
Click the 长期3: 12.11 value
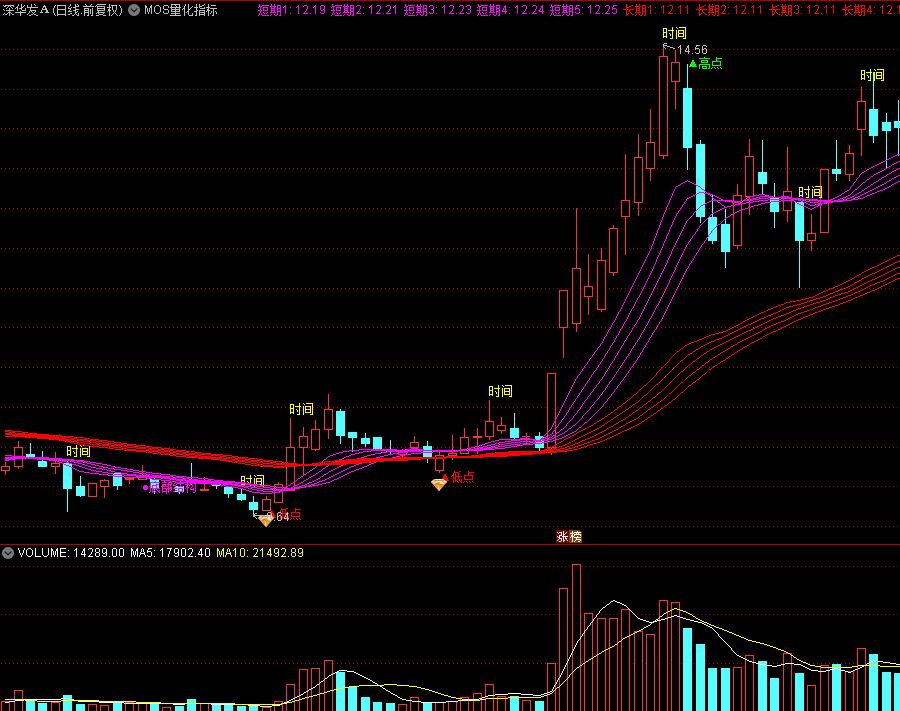(802, 10)
